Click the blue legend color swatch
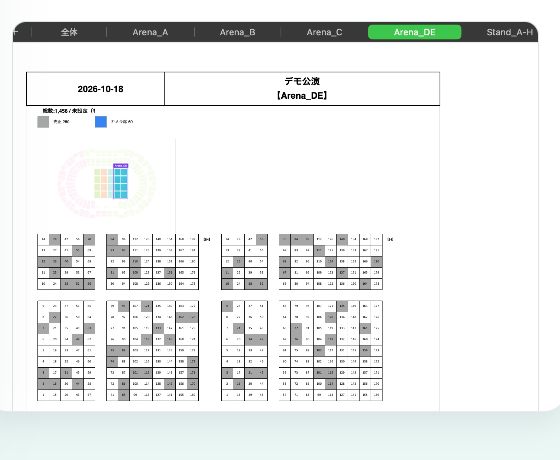 tap(101, 122)
